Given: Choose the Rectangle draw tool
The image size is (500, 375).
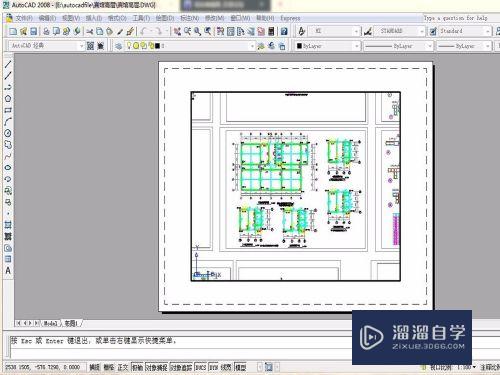Looking at the screenshot, I should point(8,110).
